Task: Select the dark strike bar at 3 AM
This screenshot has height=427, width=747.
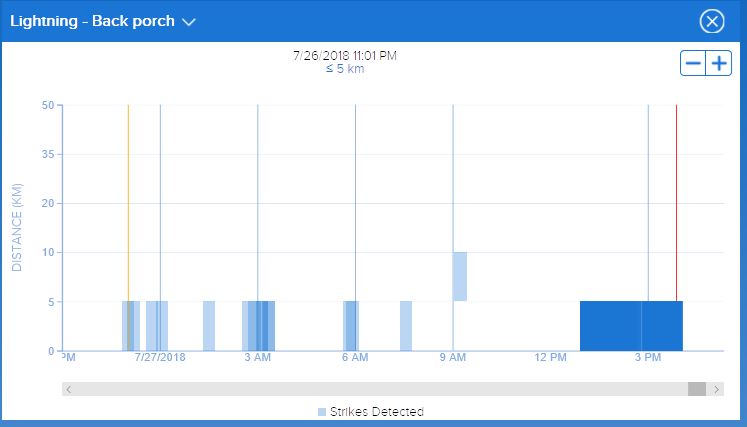Action: [262, 326]
